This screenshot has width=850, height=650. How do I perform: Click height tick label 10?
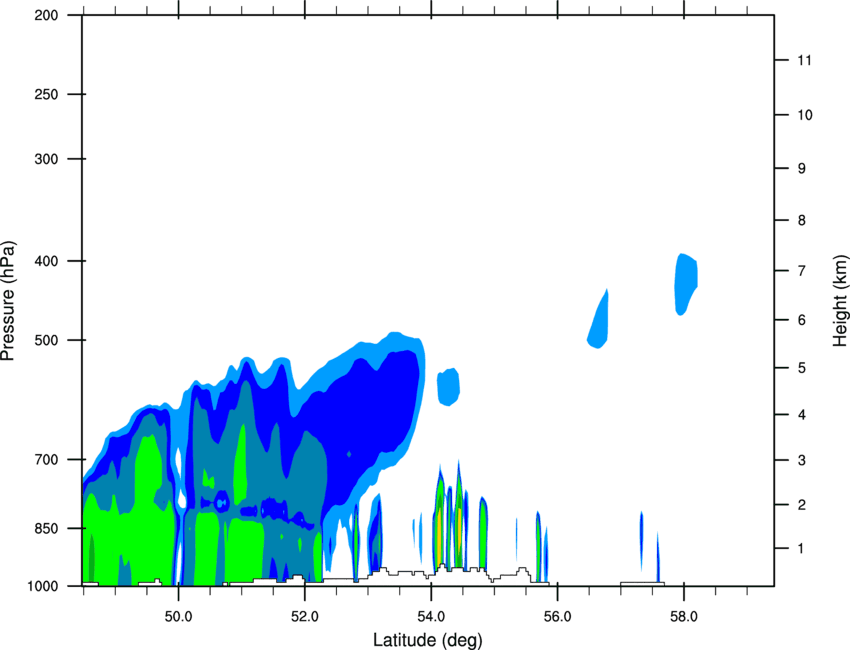coord(805,115)
